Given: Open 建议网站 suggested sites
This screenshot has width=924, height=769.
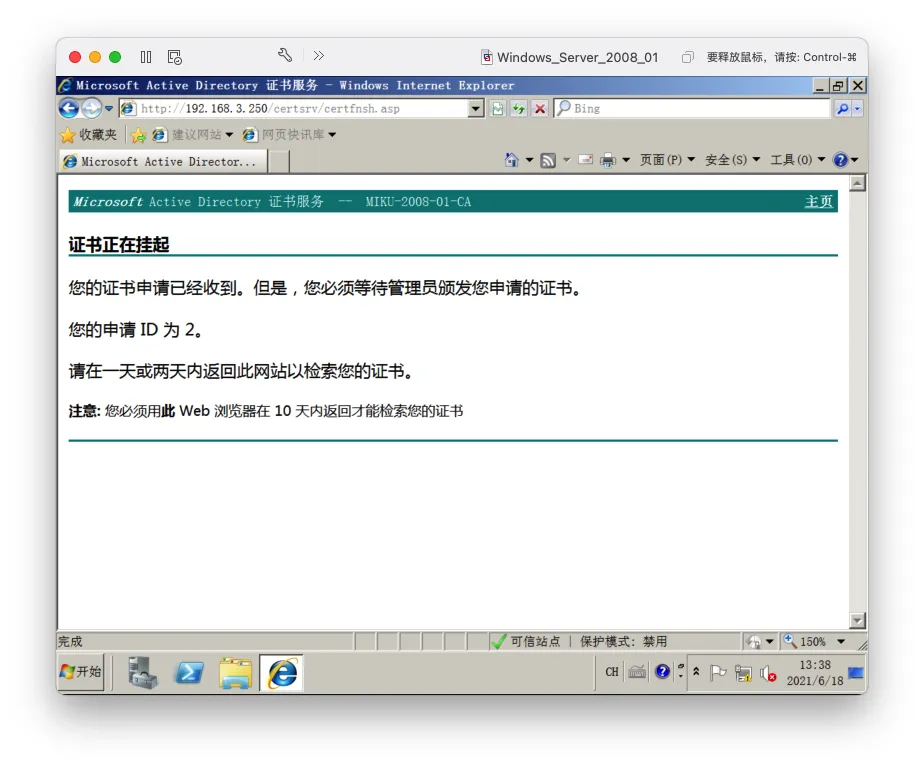Looking at the screenshot, I should (193, 135).
